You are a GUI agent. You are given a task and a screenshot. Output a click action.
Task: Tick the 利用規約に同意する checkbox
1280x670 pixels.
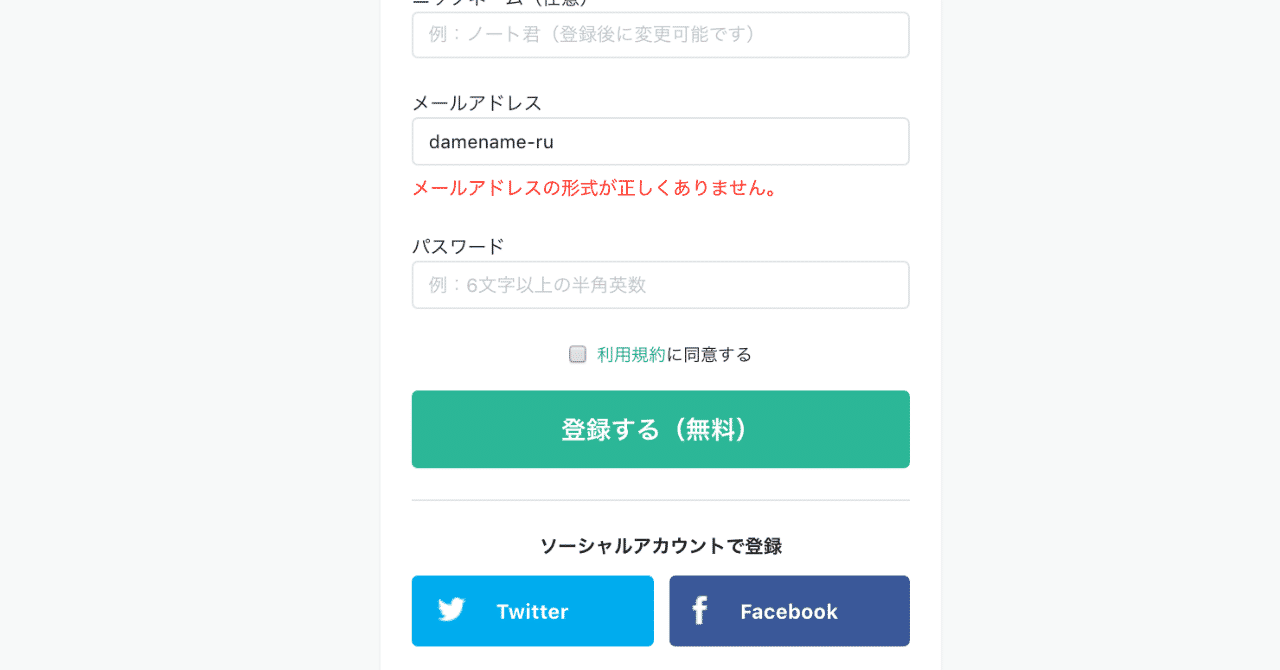(x=577, y=354)
